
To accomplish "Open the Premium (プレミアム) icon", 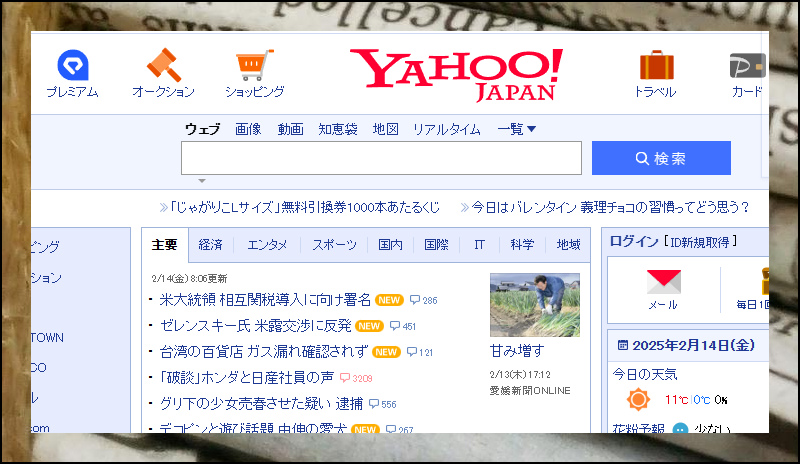I will click(73, 65).
